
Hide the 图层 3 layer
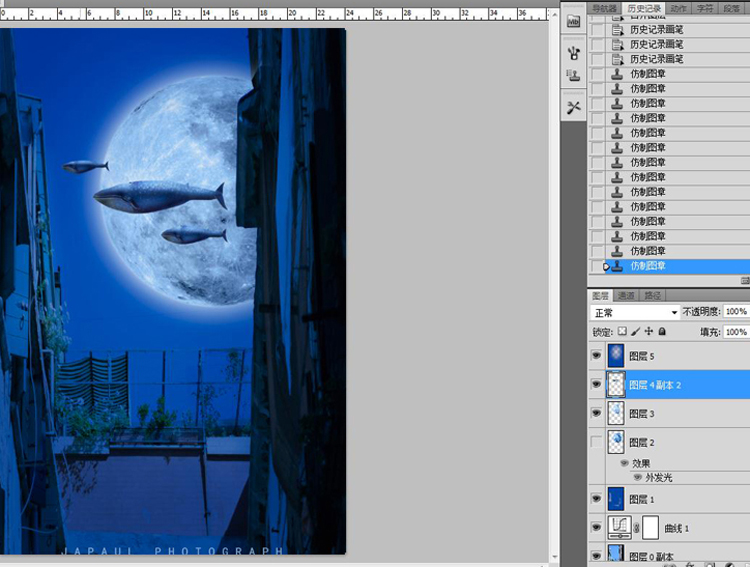pos(596,413)
